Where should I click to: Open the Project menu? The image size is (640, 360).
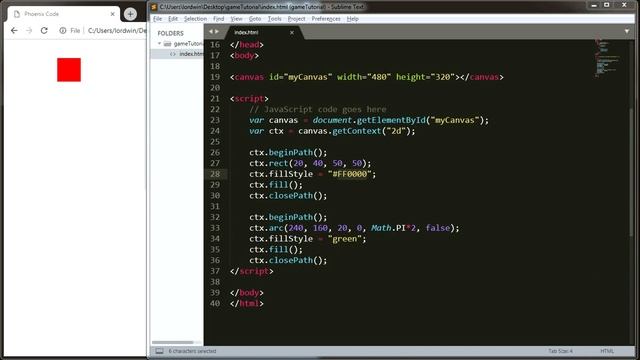pyautogui.click(x=296, y=19)
